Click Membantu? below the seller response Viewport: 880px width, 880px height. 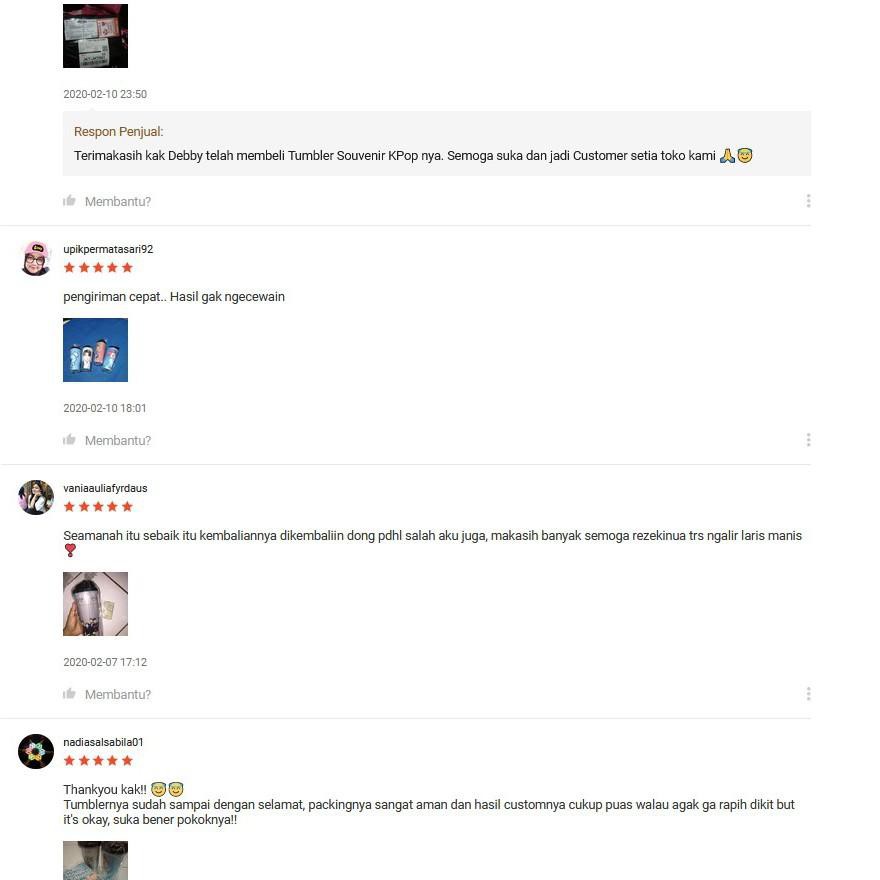click(118, 201)
